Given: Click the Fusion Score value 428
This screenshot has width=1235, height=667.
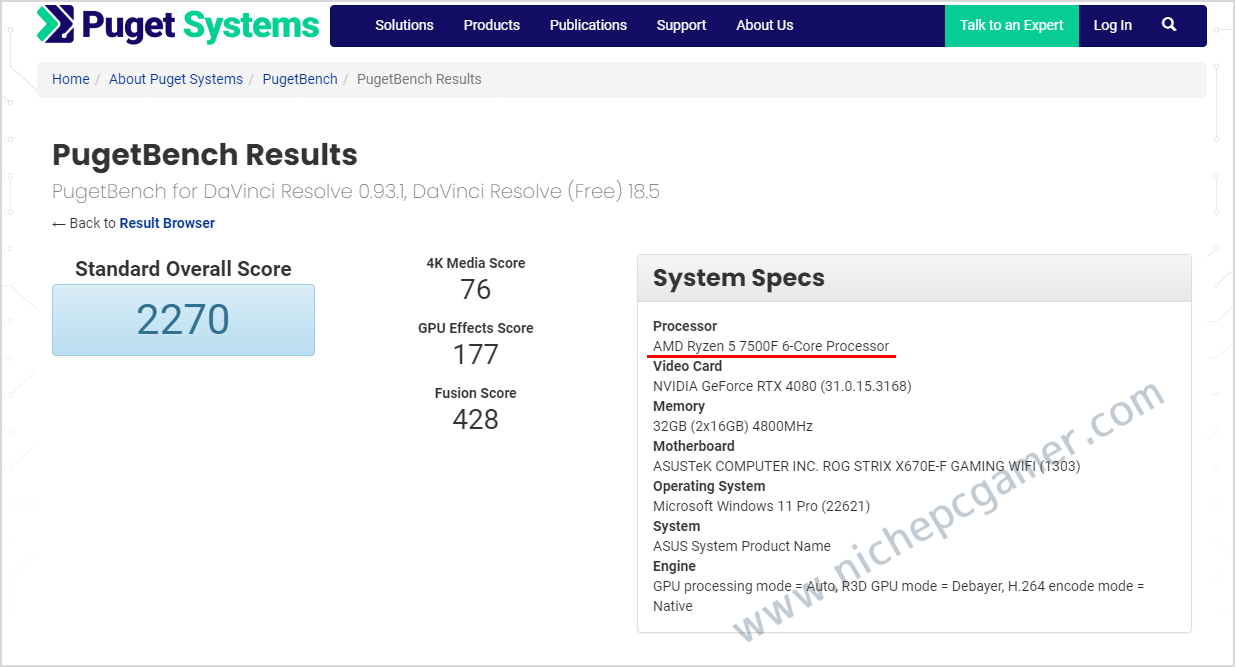Looking at the screenshot, I should (x=475, y=420).
